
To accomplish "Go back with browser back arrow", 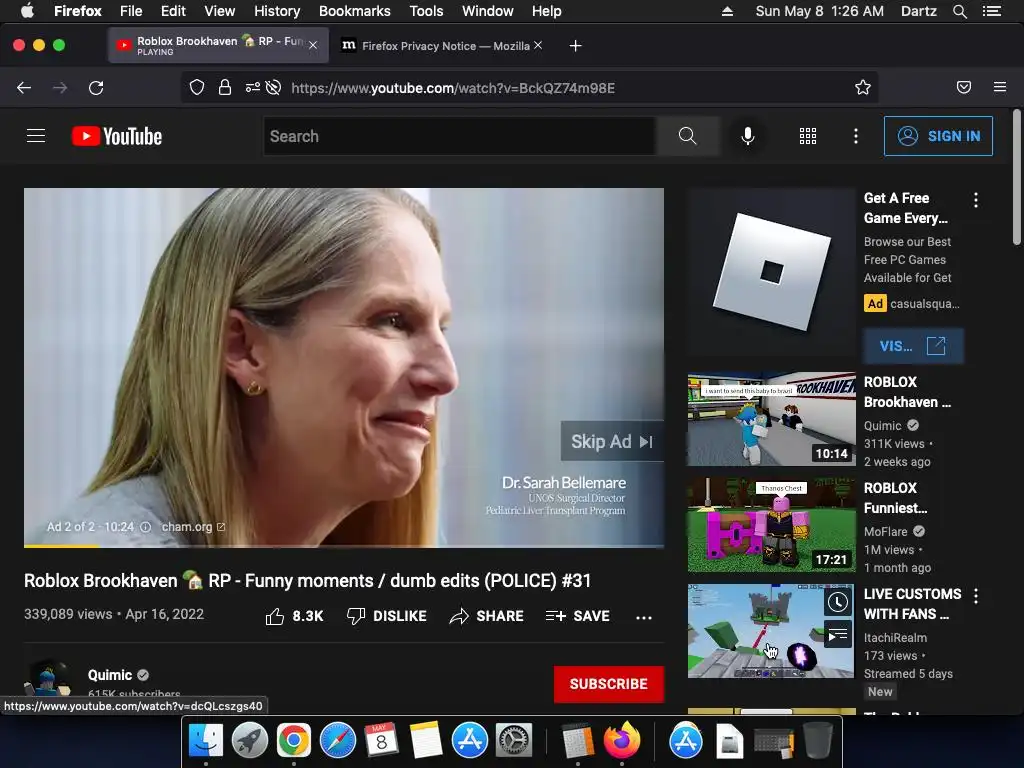I will pyautogui.click(x=24, y=88).
